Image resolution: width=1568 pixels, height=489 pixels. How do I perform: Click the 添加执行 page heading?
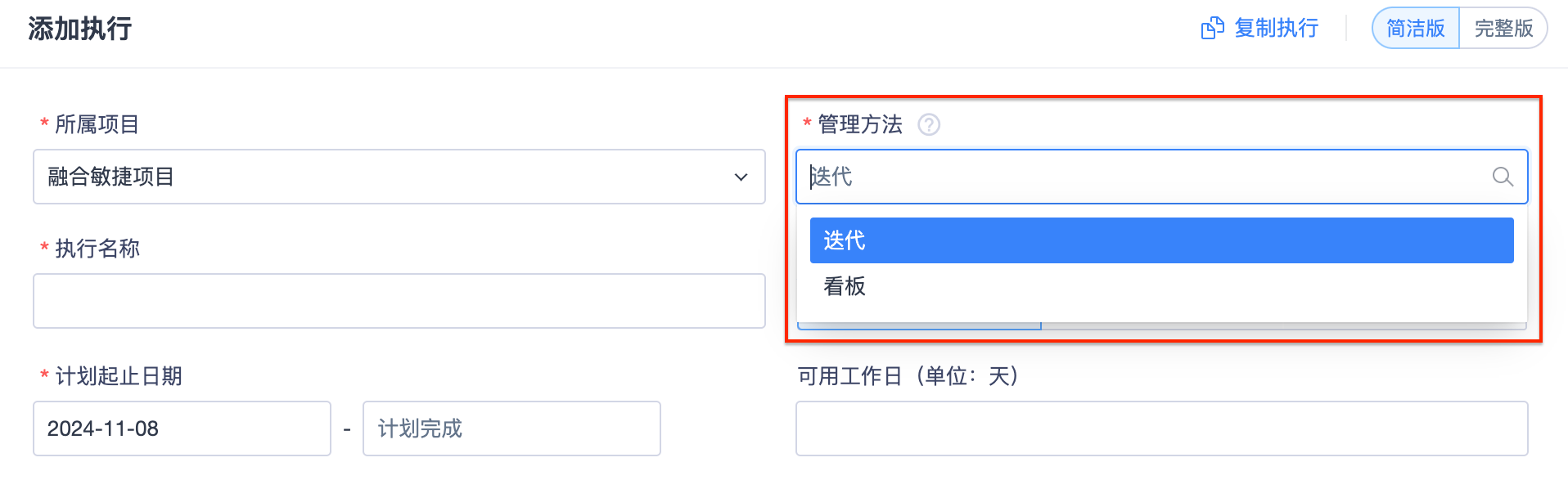point(80,29)
